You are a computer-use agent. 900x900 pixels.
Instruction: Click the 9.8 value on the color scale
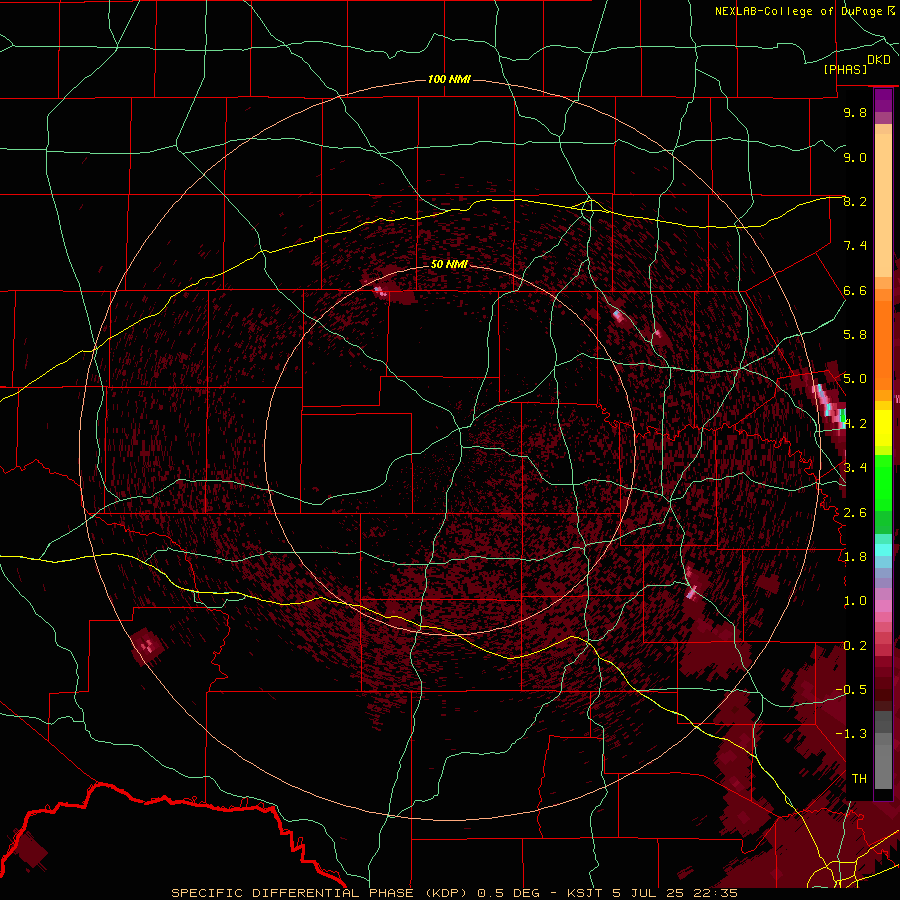(x=855, y=112)
